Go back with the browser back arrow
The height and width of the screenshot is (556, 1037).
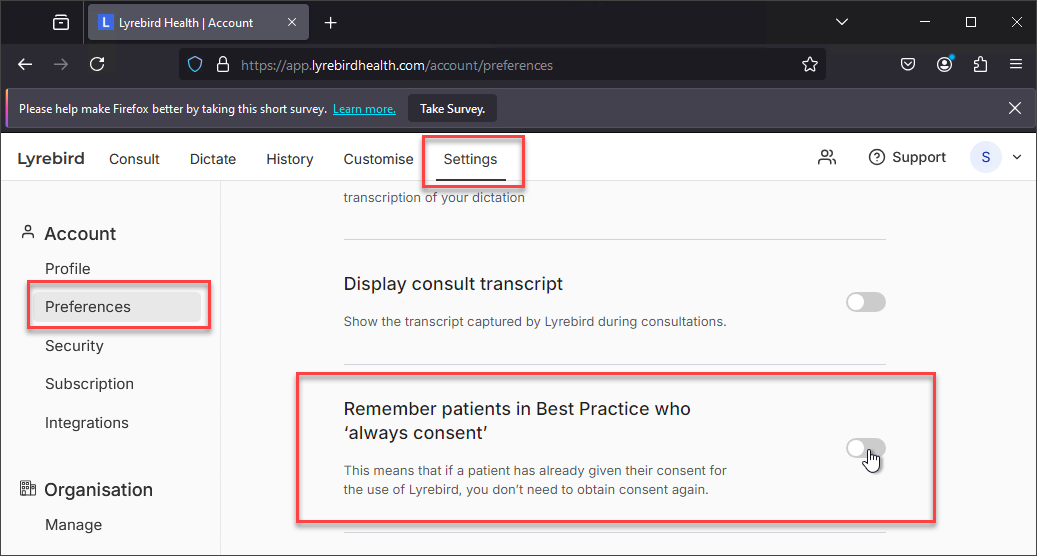[x=25, y=64]
